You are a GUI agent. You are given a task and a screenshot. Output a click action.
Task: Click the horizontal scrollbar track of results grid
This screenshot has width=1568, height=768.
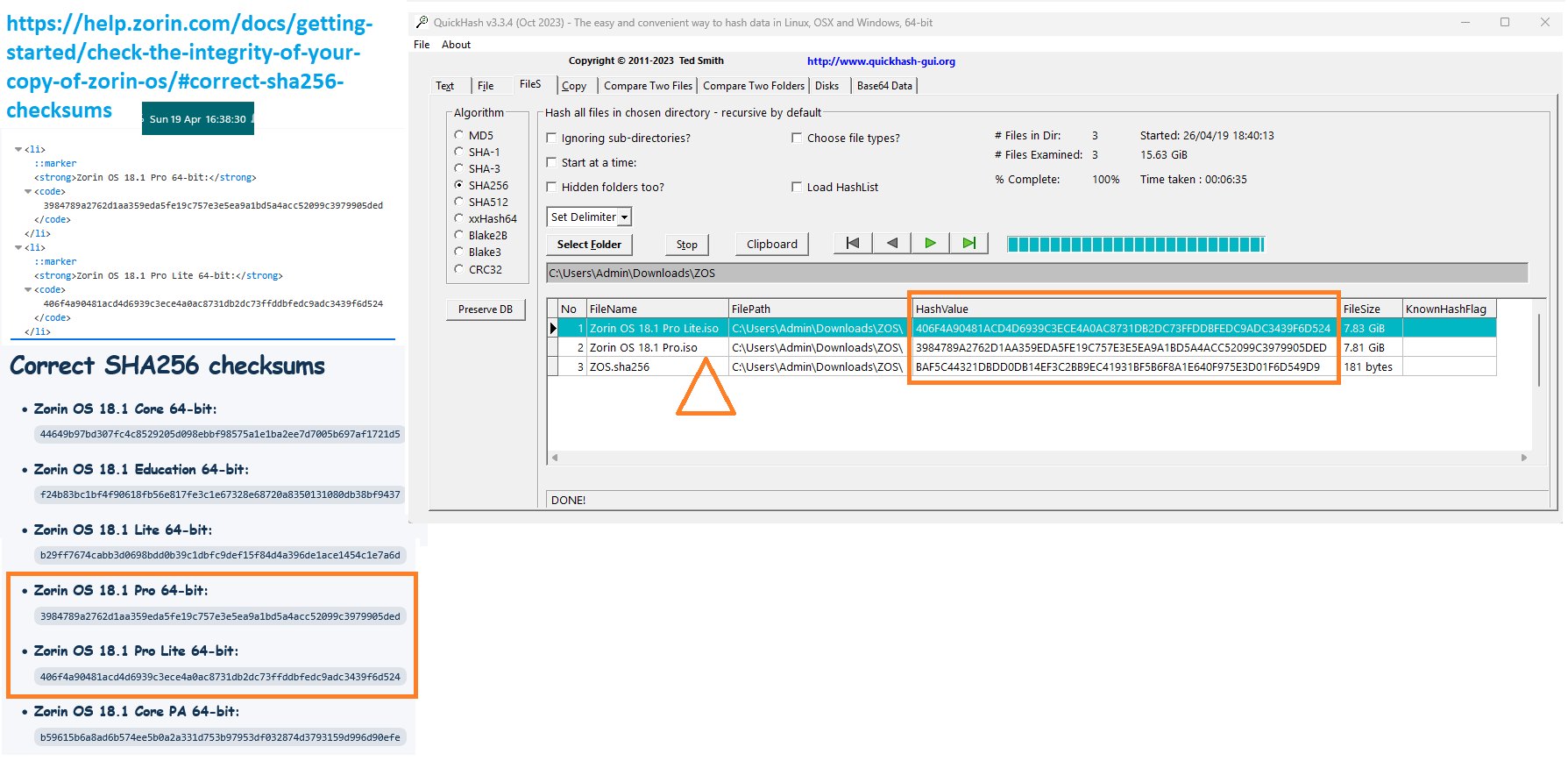coord(1039,458)
